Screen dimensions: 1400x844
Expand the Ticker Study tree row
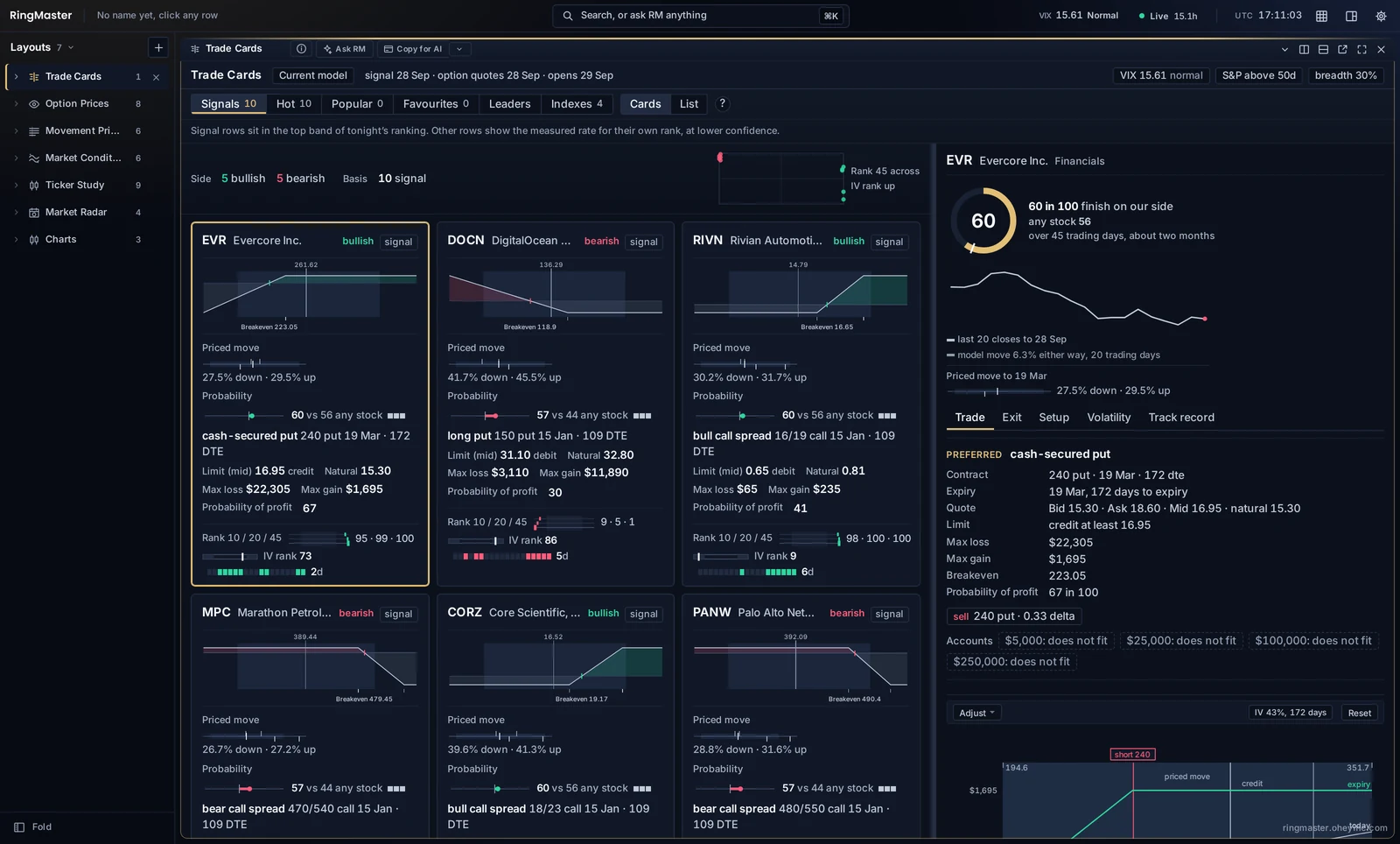click(16, 186)
